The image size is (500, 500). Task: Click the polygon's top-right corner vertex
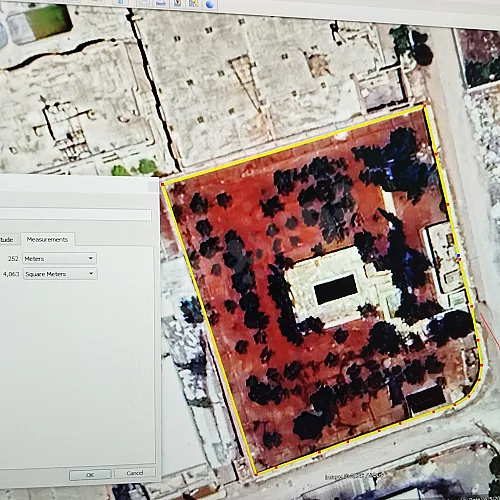425,106
